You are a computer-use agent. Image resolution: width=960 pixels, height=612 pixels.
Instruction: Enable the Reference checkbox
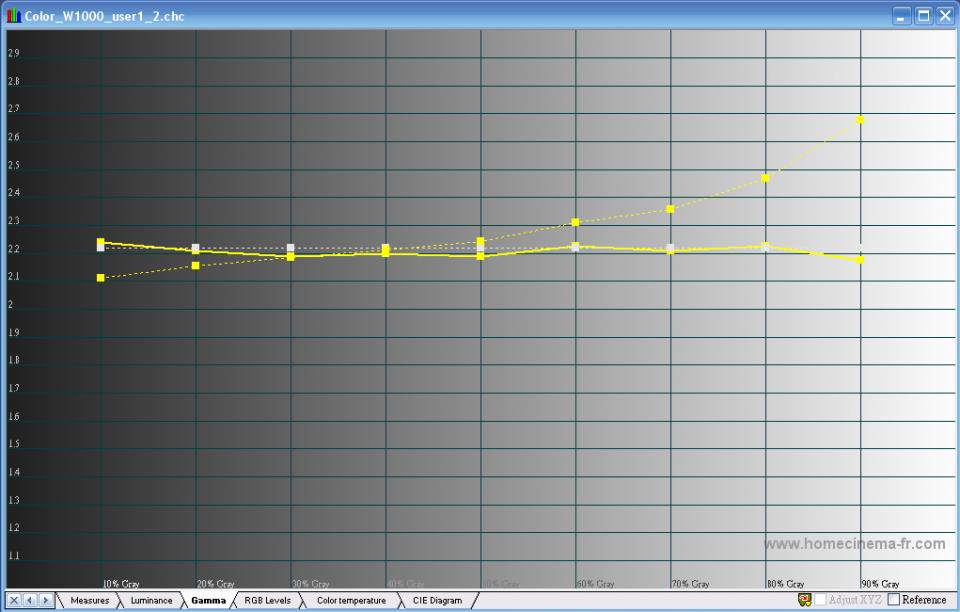[894, 600]
